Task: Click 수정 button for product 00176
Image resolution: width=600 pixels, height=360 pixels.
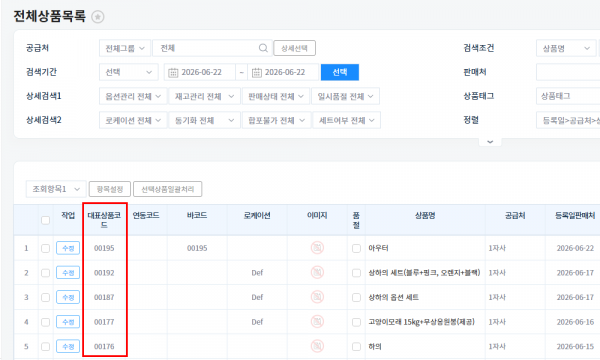Action: point(68,346)
